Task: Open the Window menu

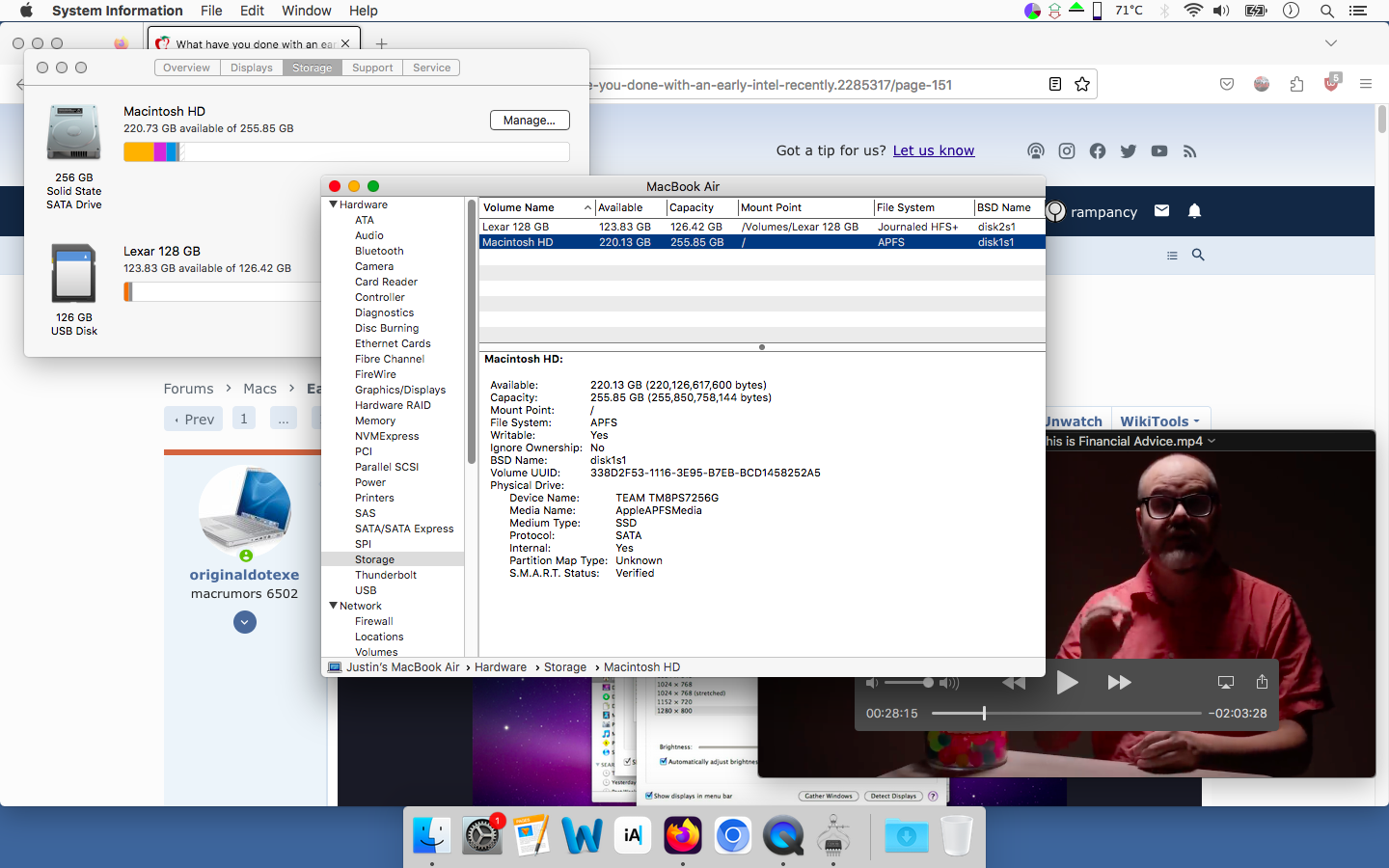Action: 307,11
